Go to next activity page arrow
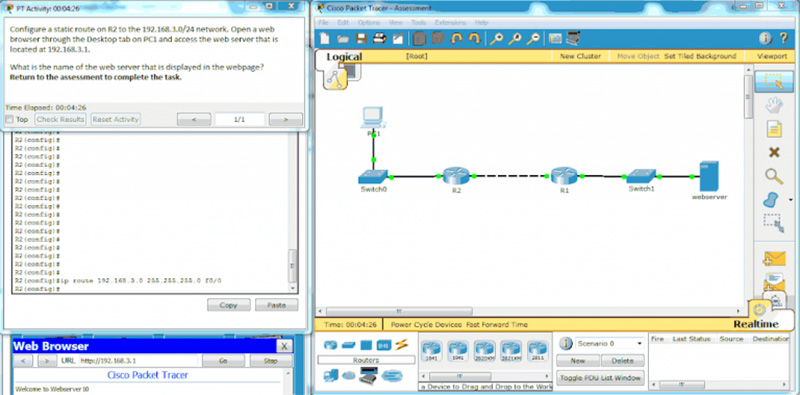This screenshot has height=395, width=800. 286,119
